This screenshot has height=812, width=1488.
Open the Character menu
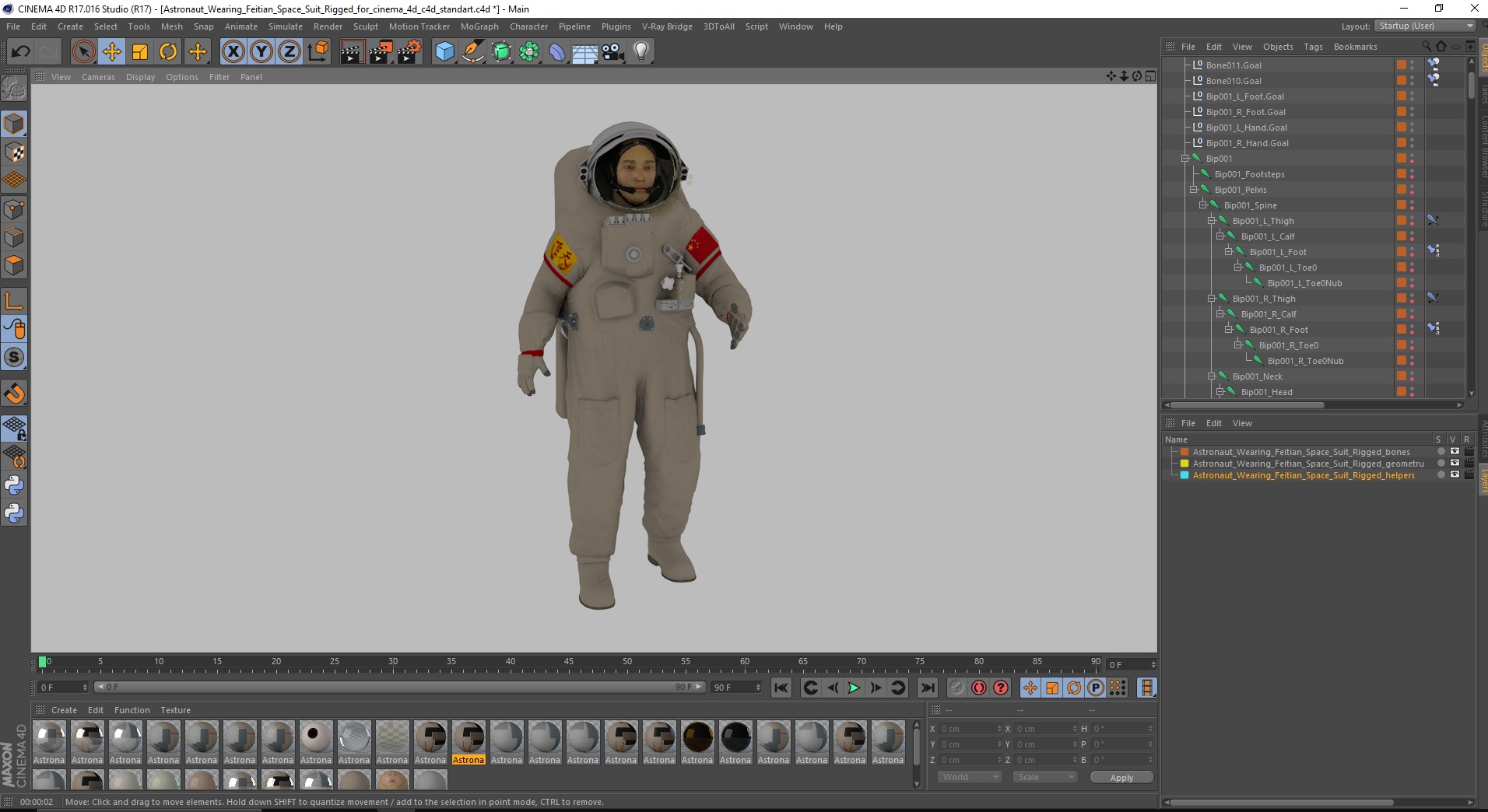coord(528,26)
